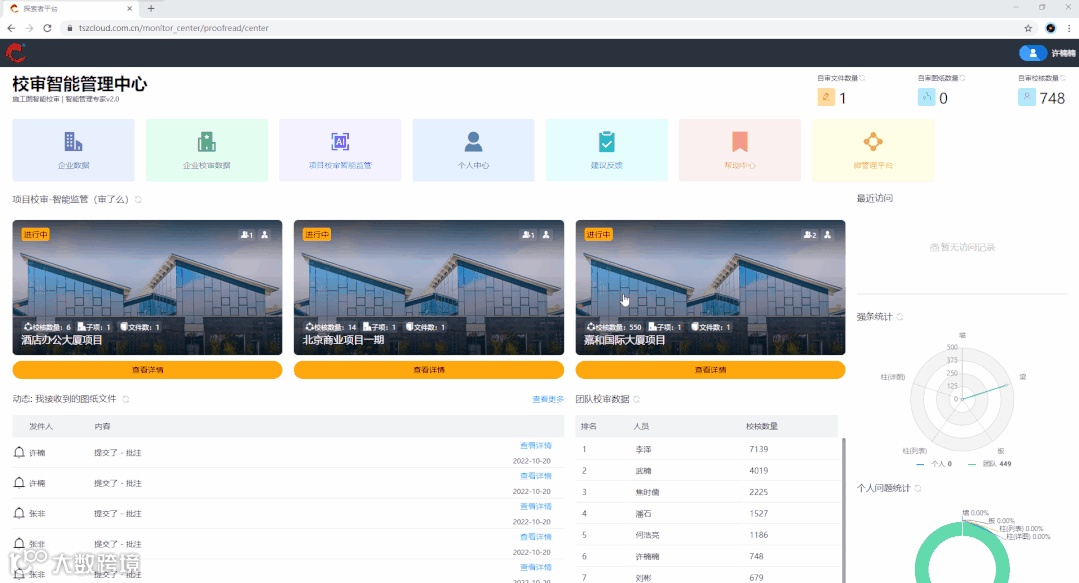Click the browser address bar URL

173,28
